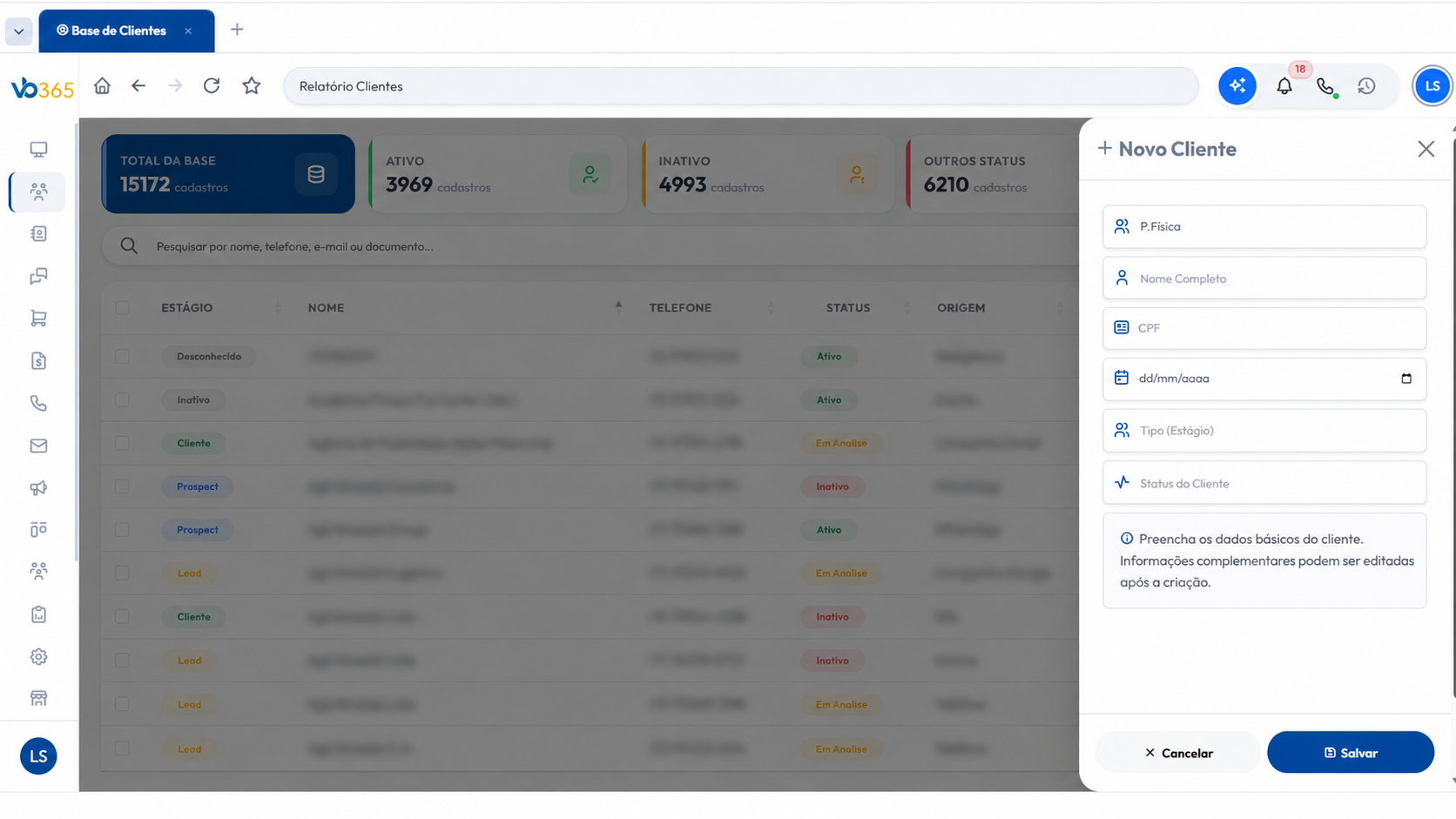The height and width of the screenshot is (819, 1456).
Task: Check the first Cliente row checkbox
Action: (122, 443)
